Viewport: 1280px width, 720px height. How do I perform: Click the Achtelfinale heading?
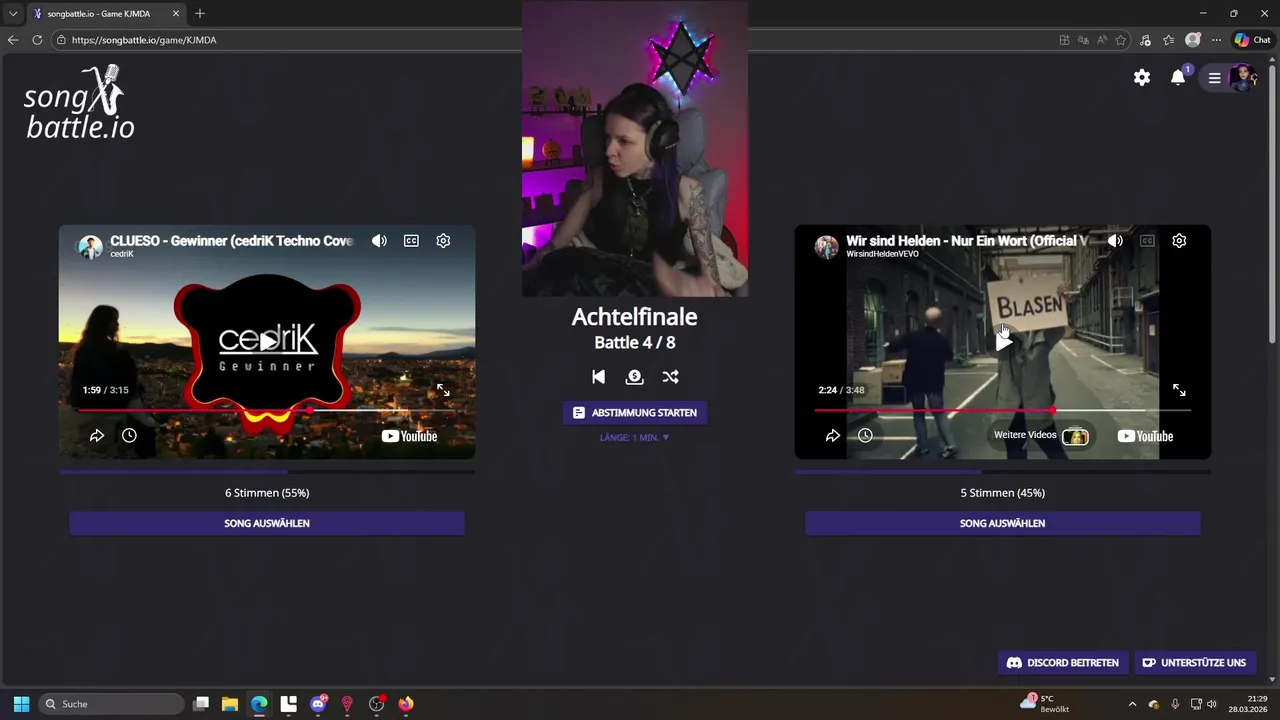tap(635, 317)
